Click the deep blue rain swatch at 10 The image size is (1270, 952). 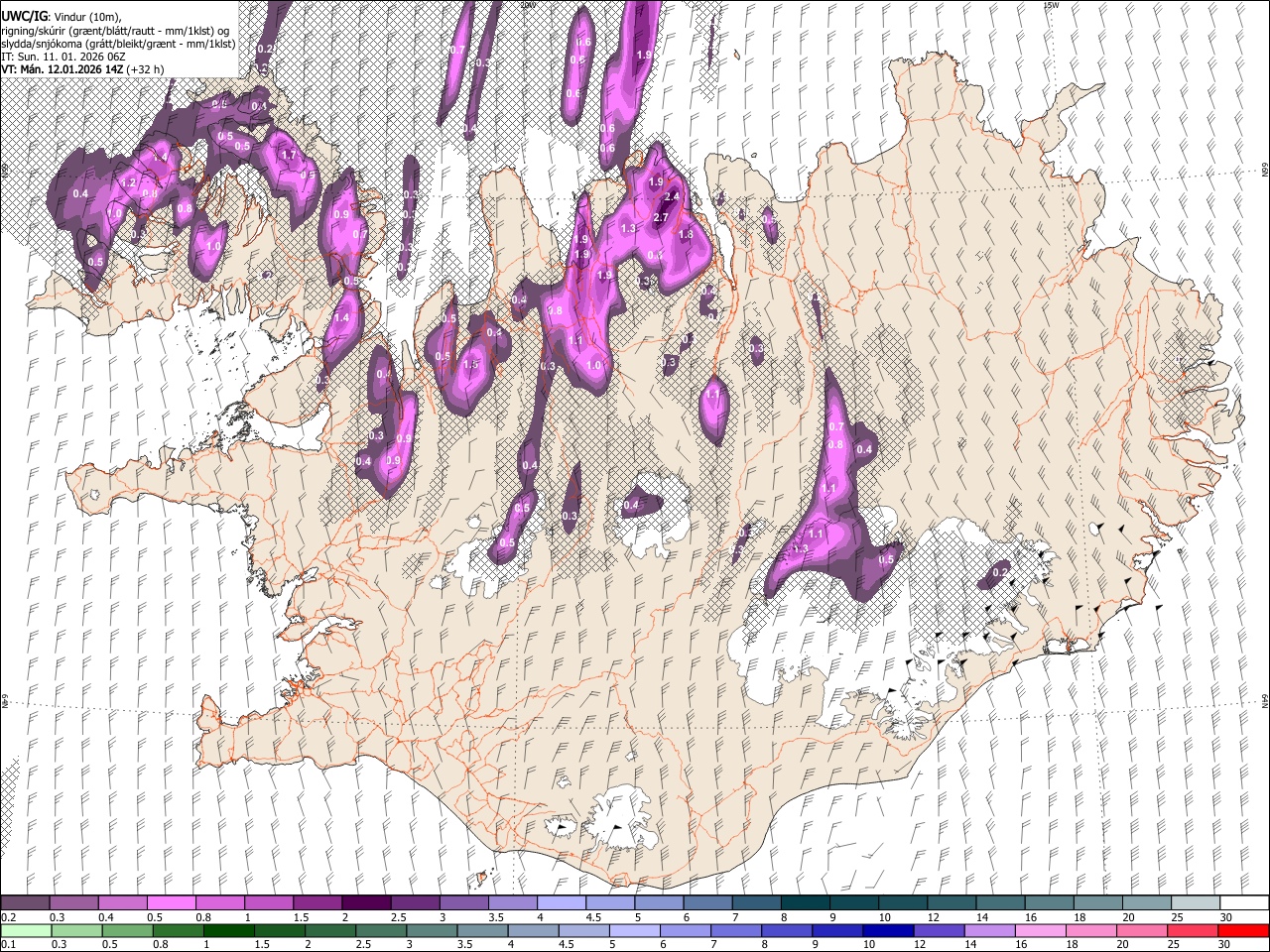888,930
